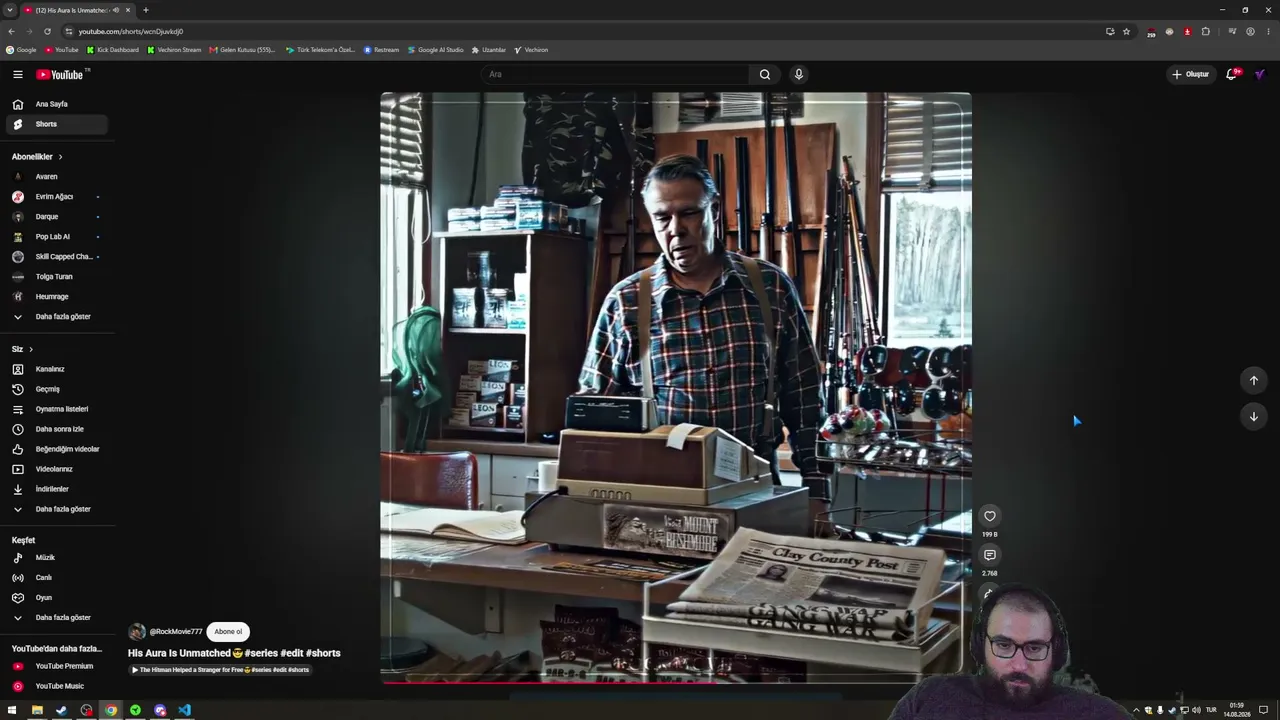Go back to the previous page

tap(11, 31)
